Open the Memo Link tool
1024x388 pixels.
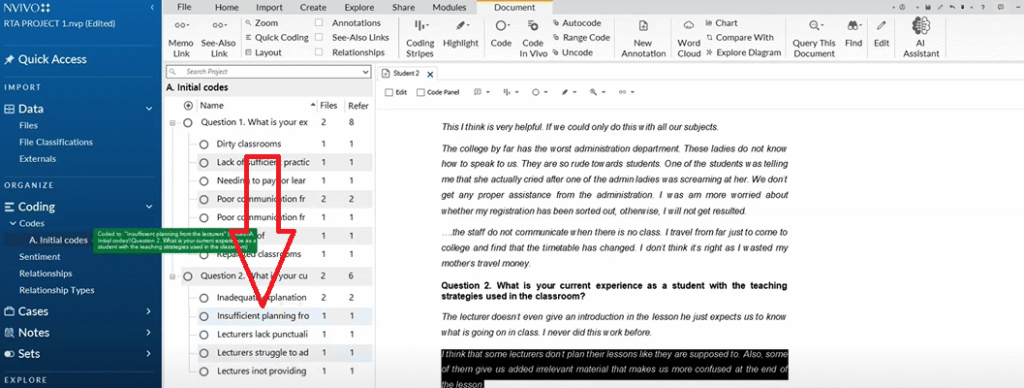point(181,38)
